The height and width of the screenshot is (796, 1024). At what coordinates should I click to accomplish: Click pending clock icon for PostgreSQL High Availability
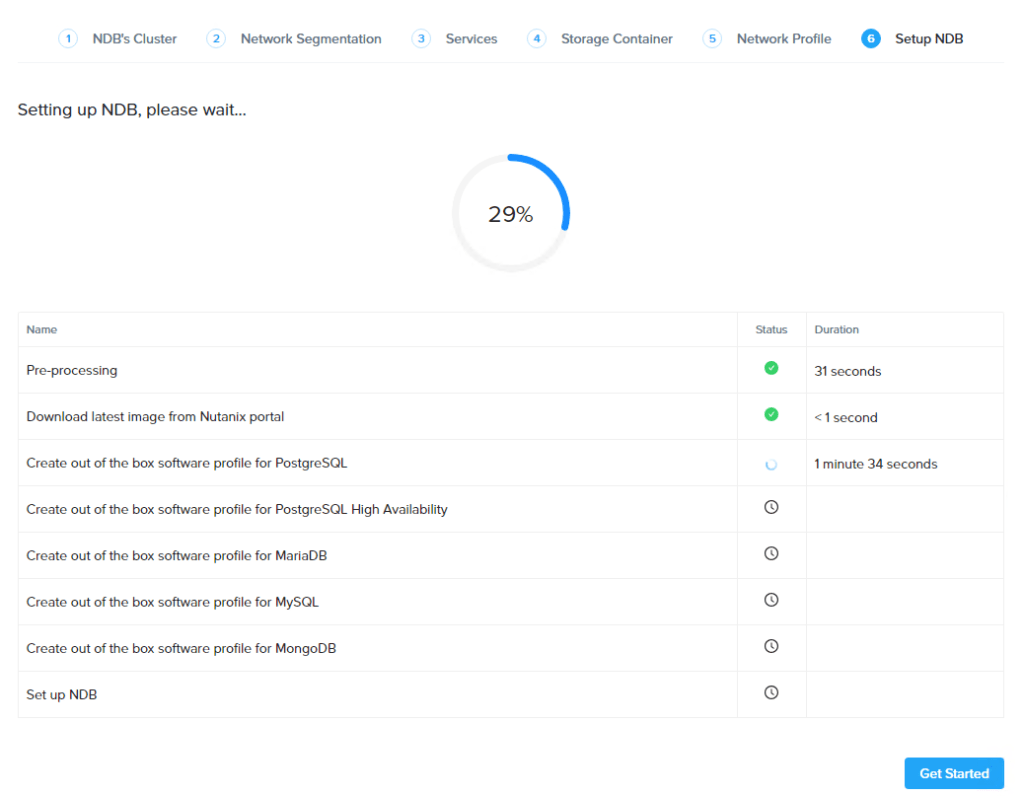771,507
